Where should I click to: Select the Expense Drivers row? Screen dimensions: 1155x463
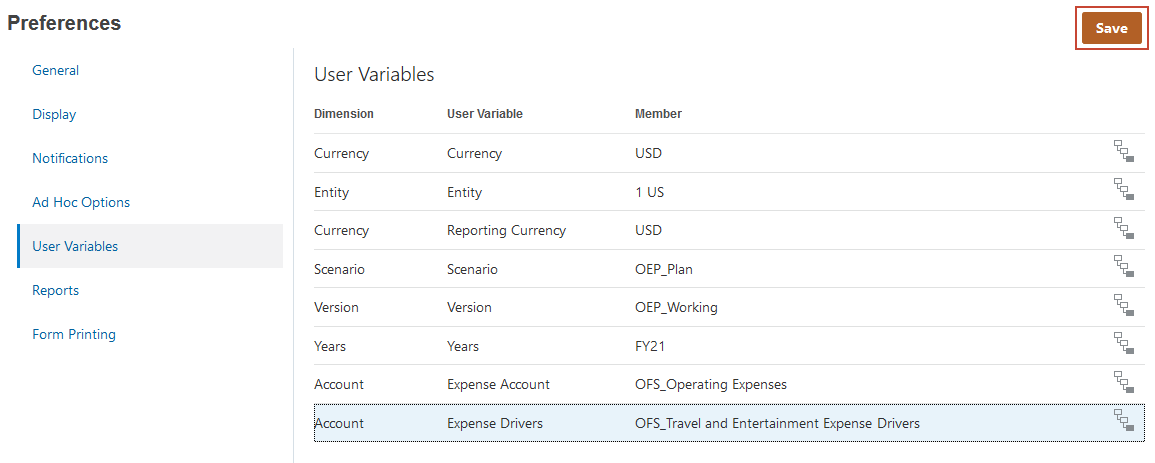495,423
